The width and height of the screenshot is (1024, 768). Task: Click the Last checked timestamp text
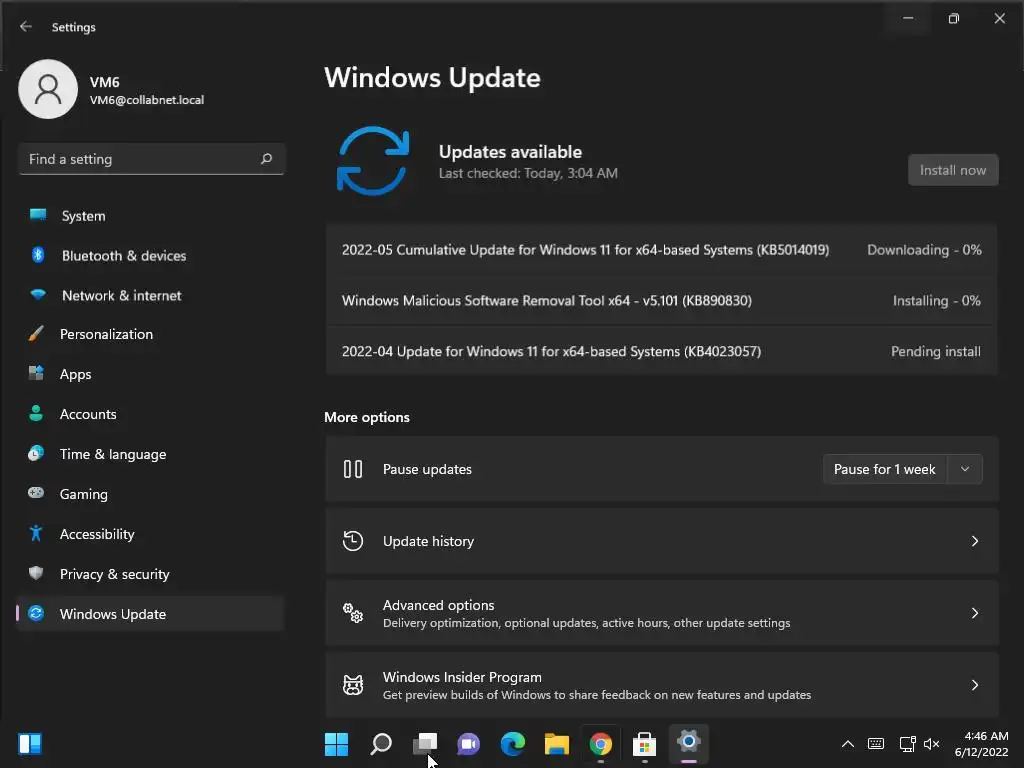pos(528,173)
